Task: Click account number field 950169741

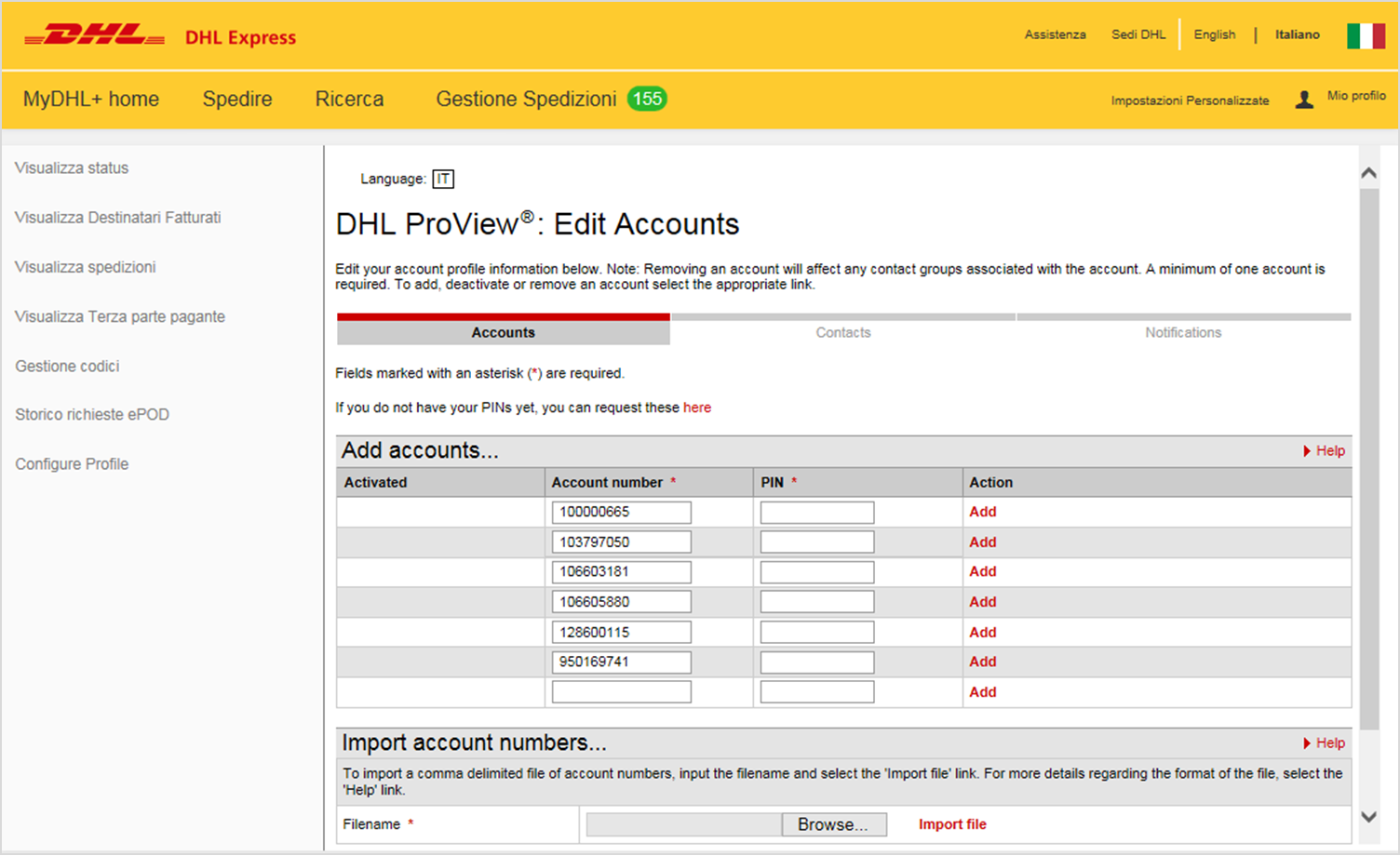Action: (622, 662)
